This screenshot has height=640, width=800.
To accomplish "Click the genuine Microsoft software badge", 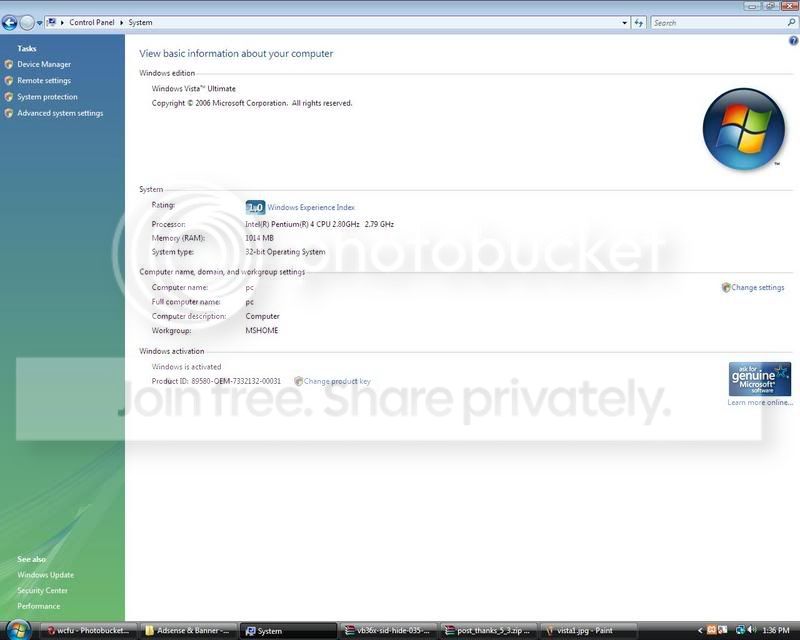I will pos(760,379).
